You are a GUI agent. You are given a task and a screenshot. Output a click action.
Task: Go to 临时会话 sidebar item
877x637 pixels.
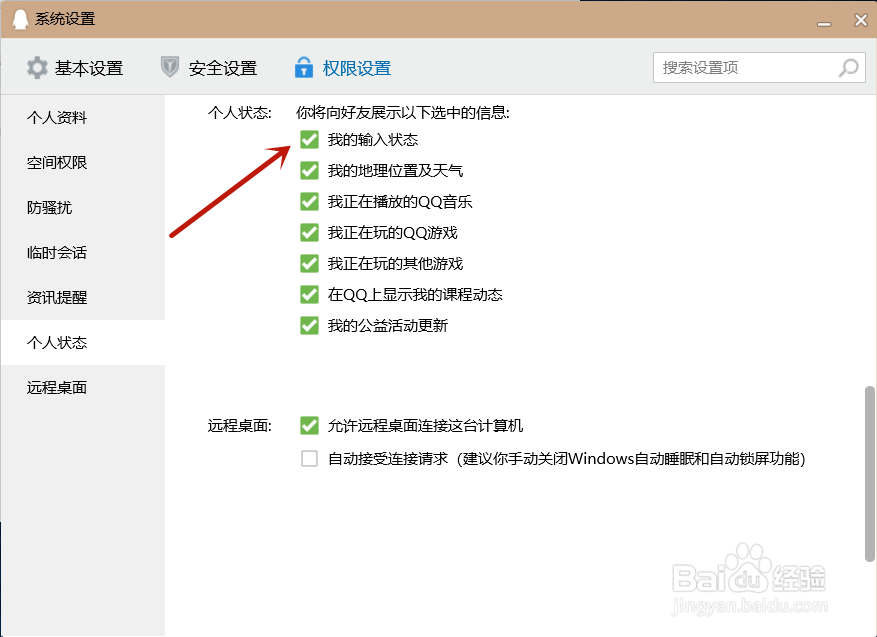[83, 253]
